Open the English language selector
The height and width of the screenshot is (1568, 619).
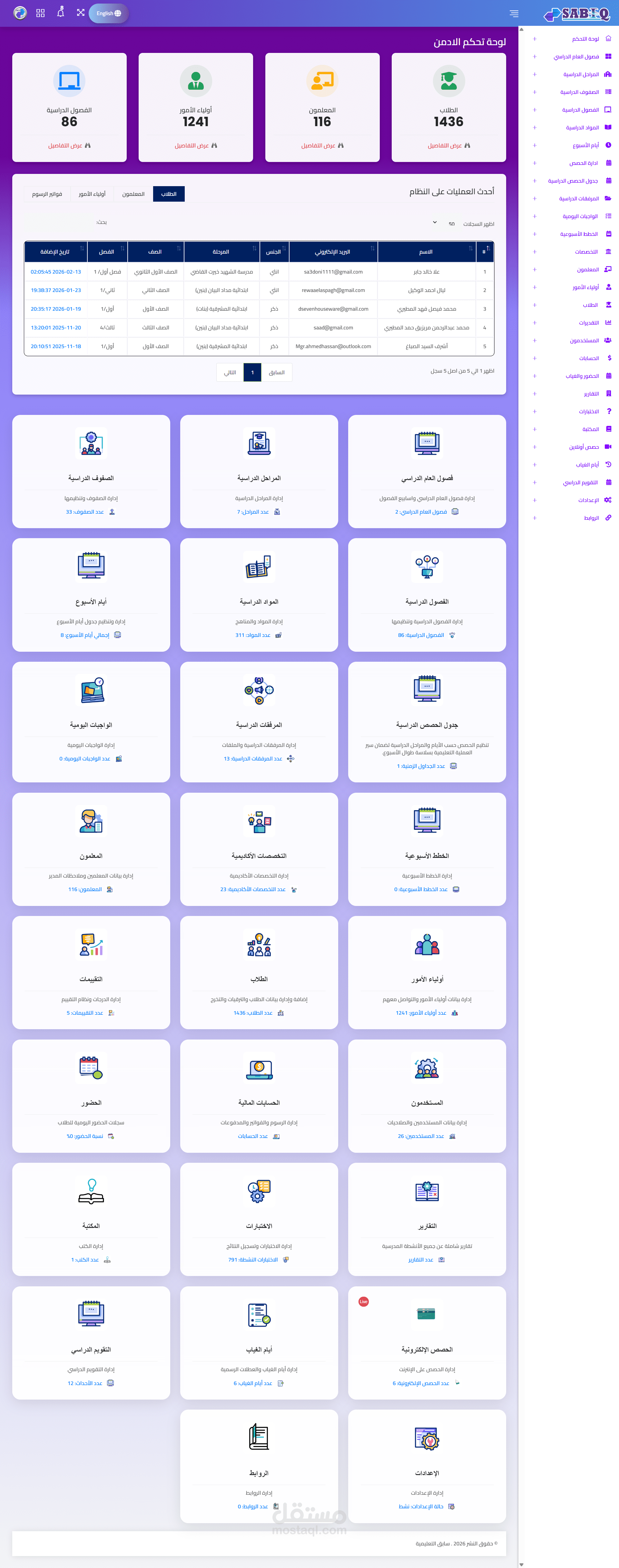point(108,14)
